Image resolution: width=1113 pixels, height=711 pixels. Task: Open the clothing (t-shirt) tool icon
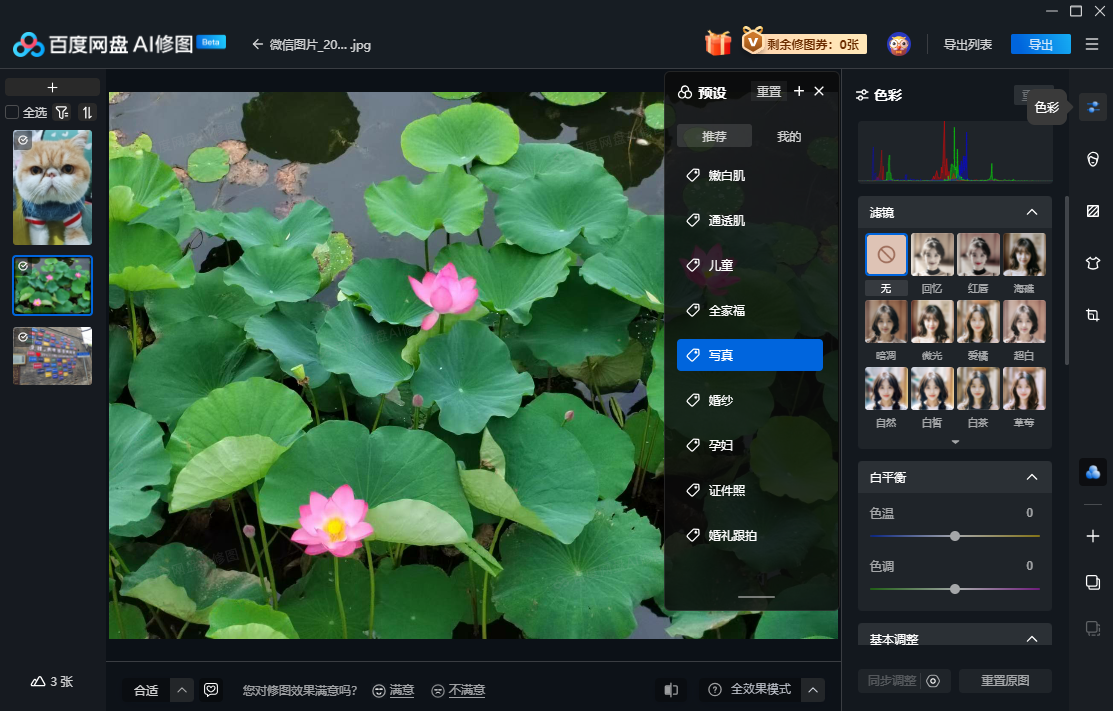(x=1092, y=263)
